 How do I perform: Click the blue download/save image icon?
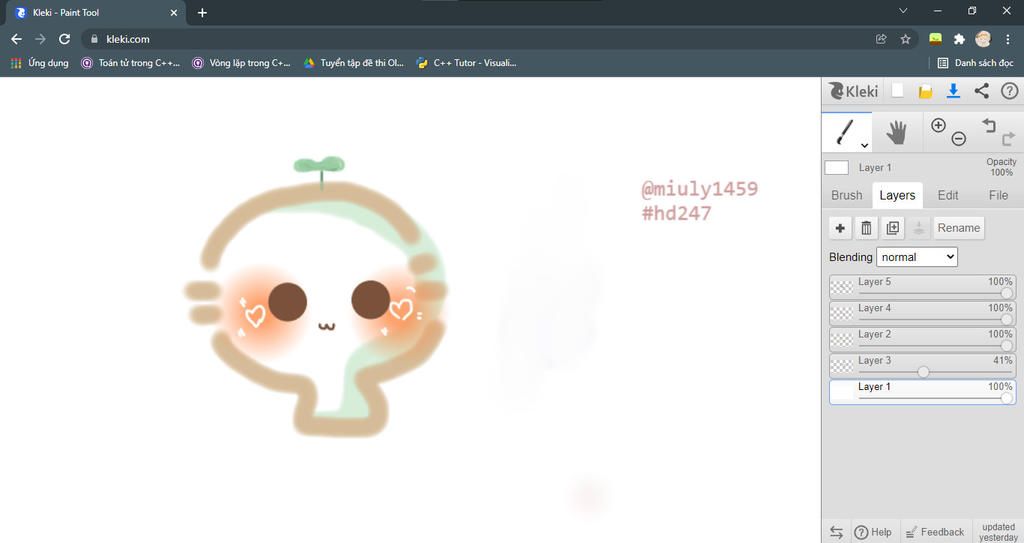click(953, 91)
